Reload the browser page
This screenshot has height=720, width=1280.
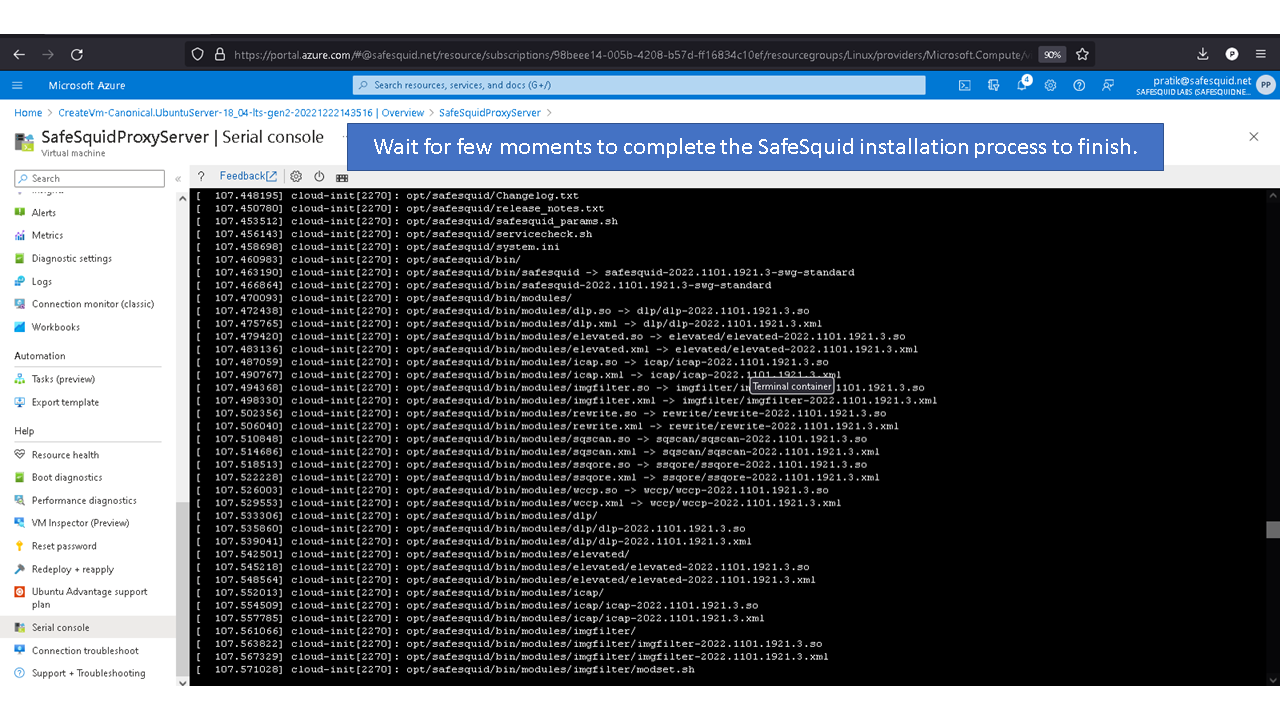pyautogui.click(x=77, y=55)
